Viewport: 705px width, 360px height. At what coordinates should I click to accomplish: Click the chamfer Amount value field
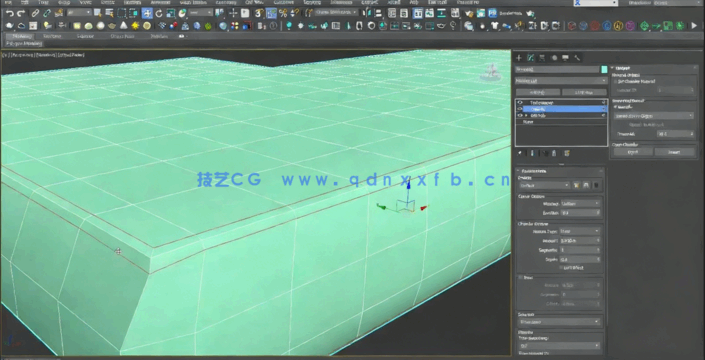coord(580,240)
